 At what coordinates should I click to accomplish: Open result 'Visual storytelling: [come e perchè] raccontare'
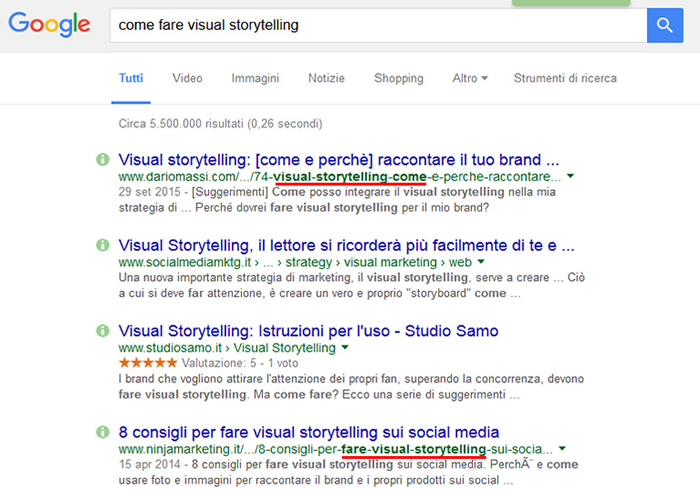(x=339, y=160)
